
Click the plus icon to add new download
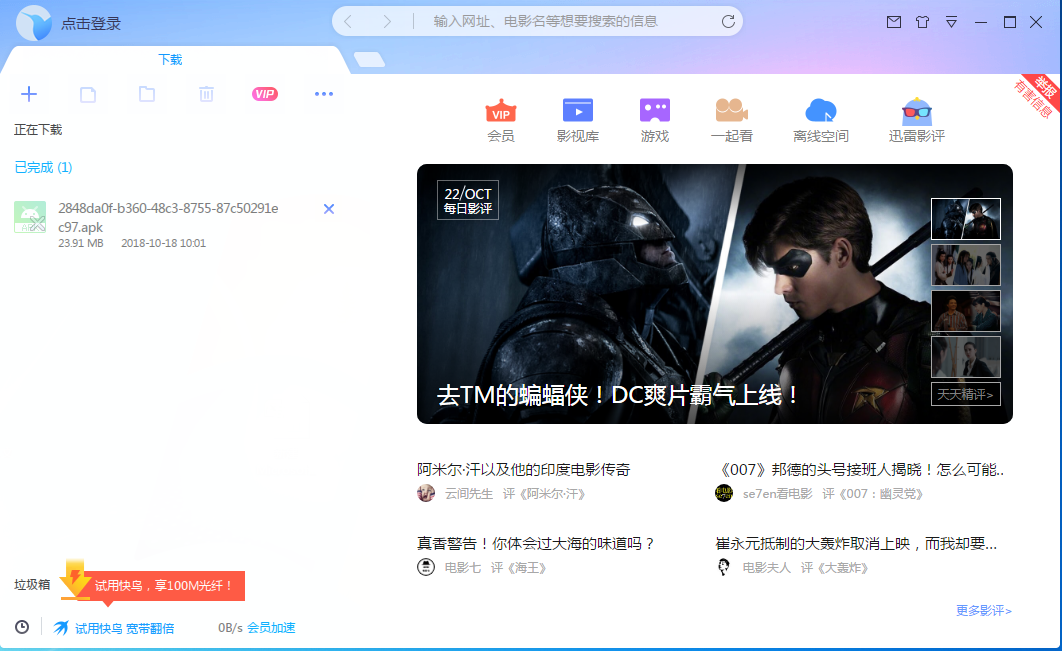[x=29, y=94]
